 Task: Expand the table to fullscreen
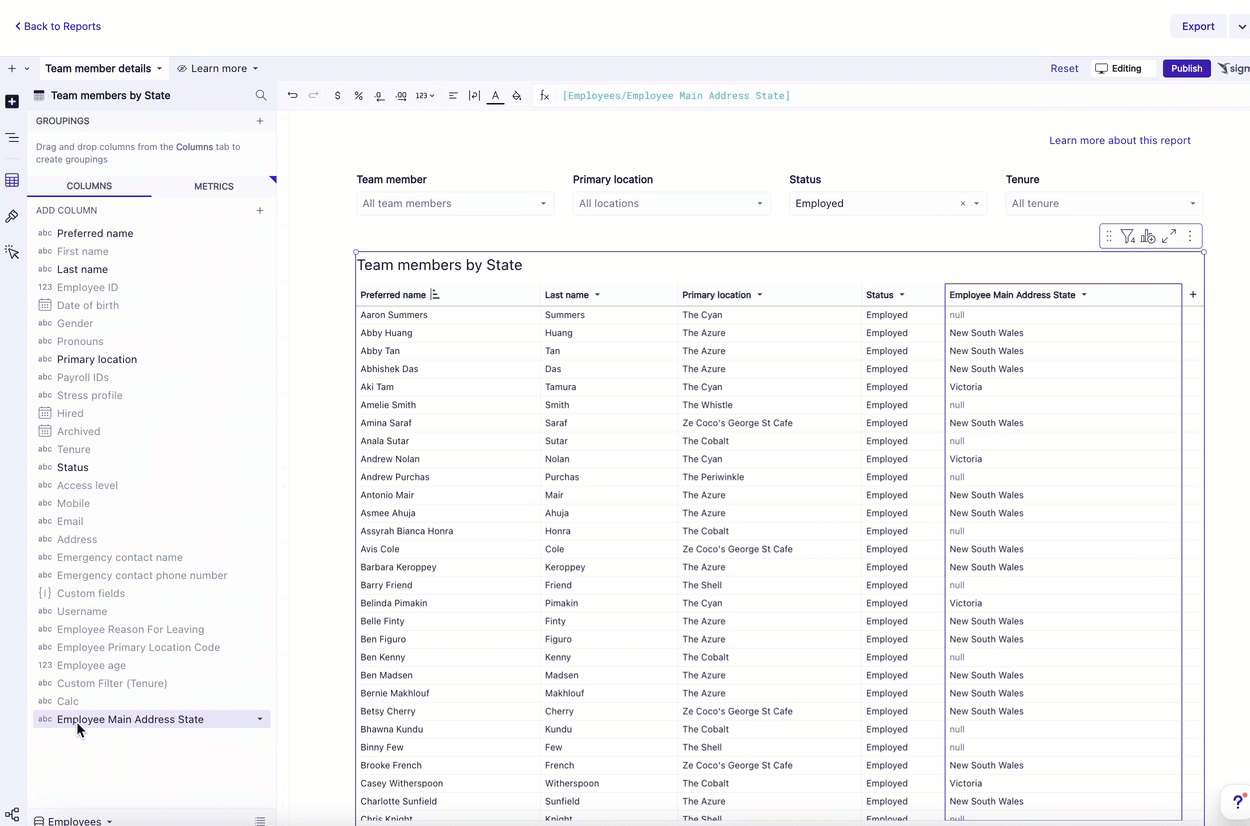click(x=1169, y=237)
